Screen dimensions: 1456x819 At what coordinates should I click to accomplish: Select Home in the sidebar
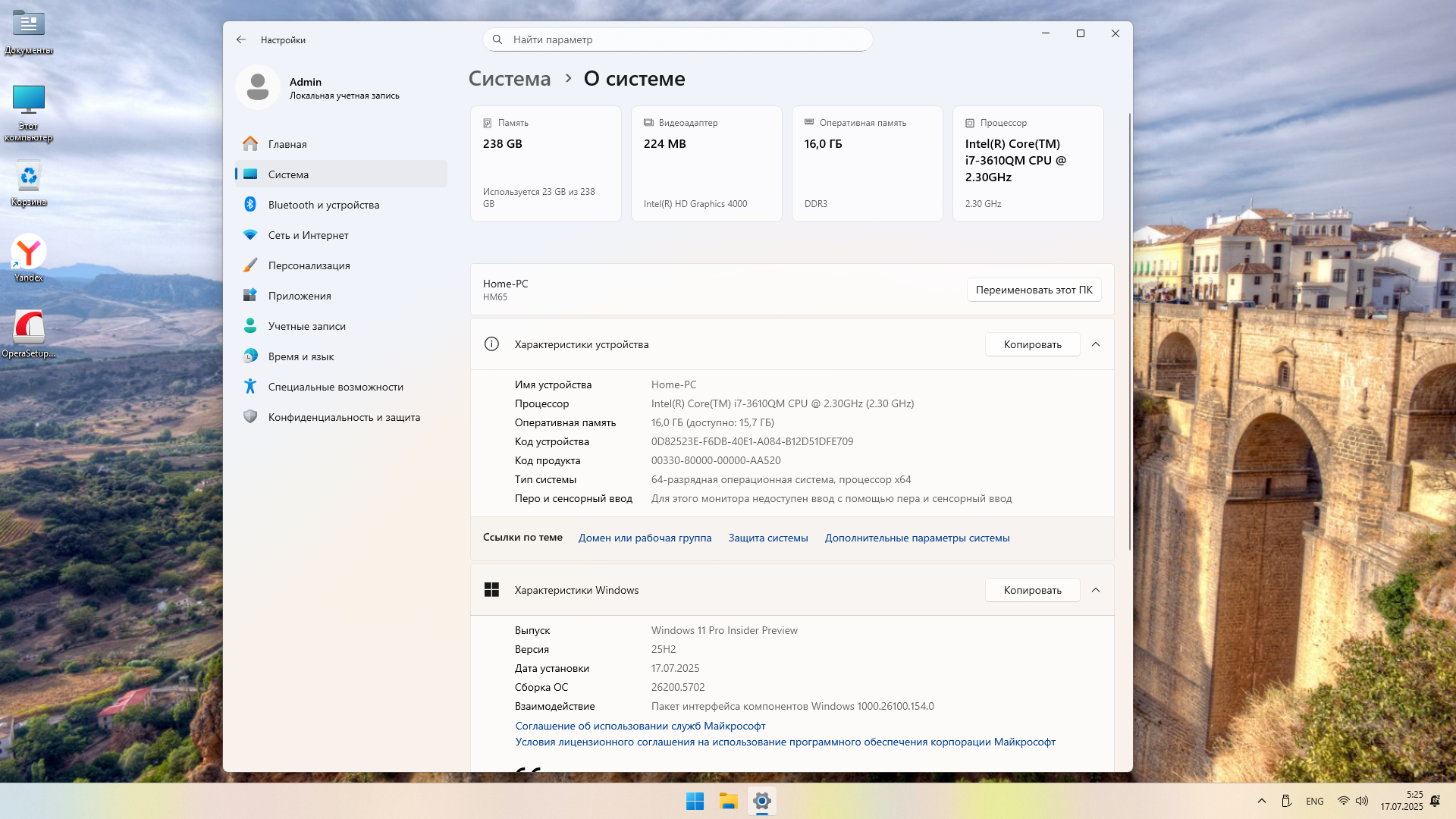pos(287,144)
